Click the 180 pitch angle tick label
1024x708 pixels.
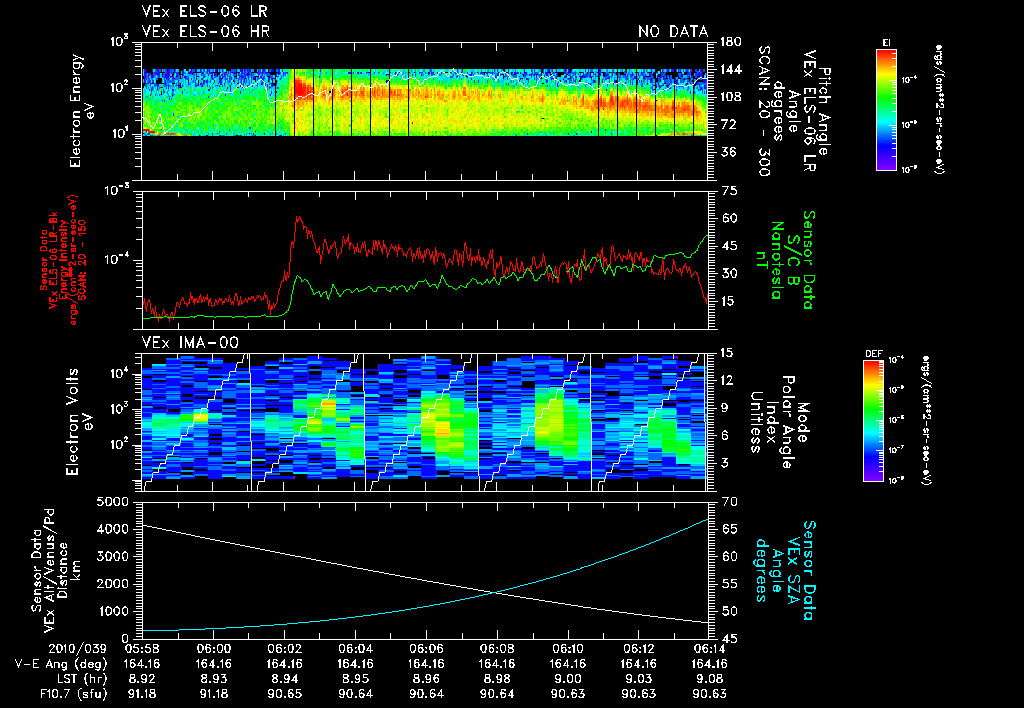point(731,42)
